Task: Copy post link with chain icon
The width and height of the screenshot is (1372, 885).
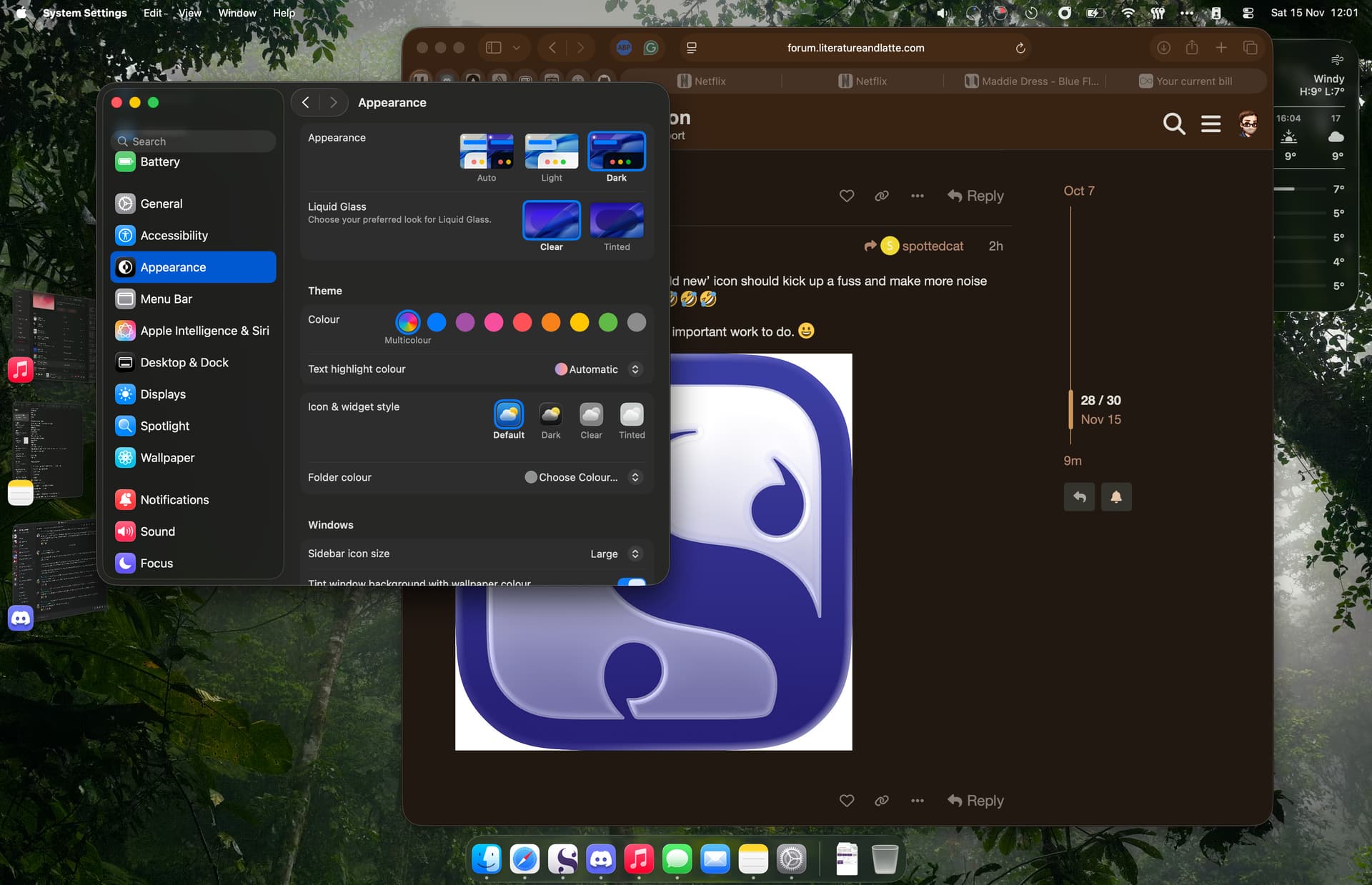Action: coord(882,196)
